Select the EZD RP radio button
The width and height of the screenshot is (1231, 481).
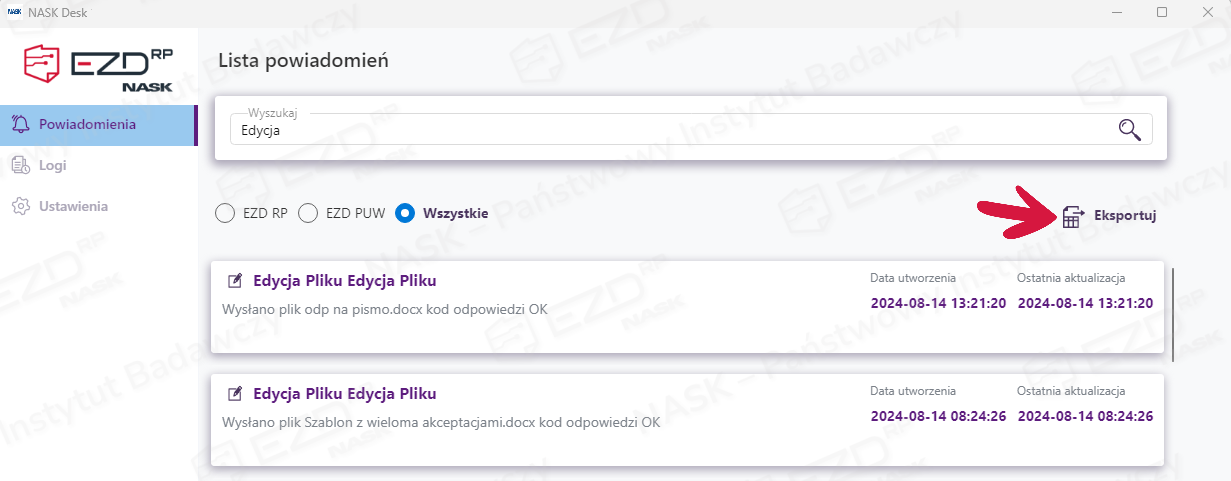226,213
